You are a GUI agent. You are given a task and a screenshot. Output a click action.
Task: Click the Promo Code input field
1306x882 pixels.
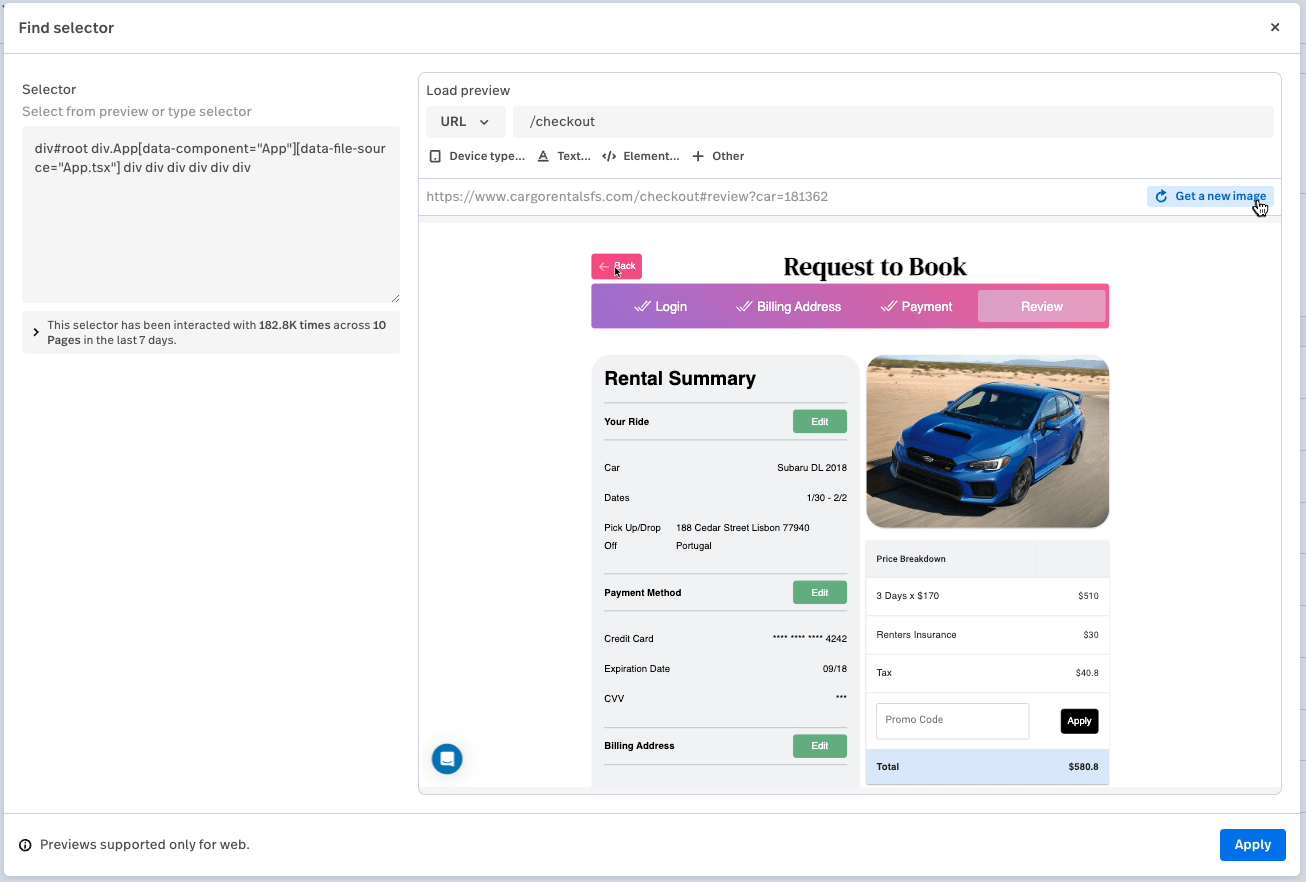[x=952, y=721]
